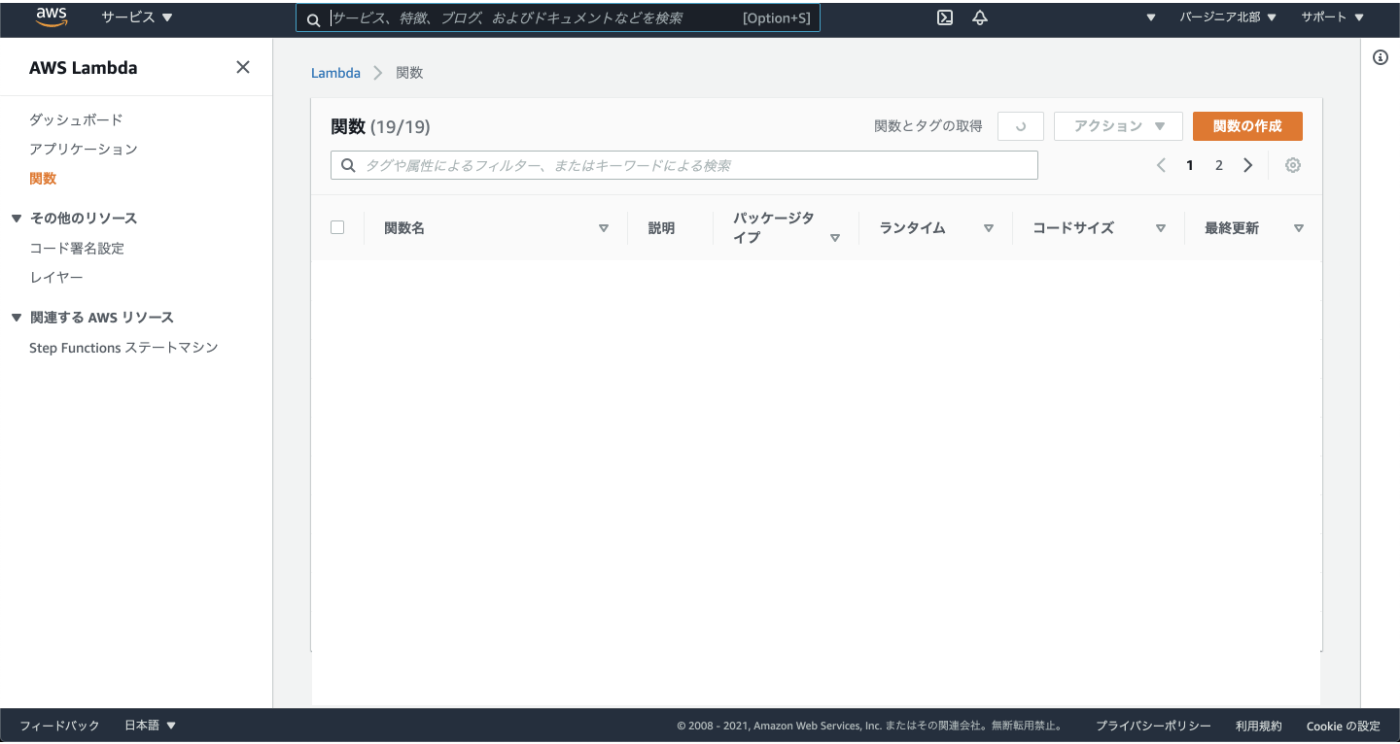
Task: Click the search magnifier icon in top bar
Action: 313,19
